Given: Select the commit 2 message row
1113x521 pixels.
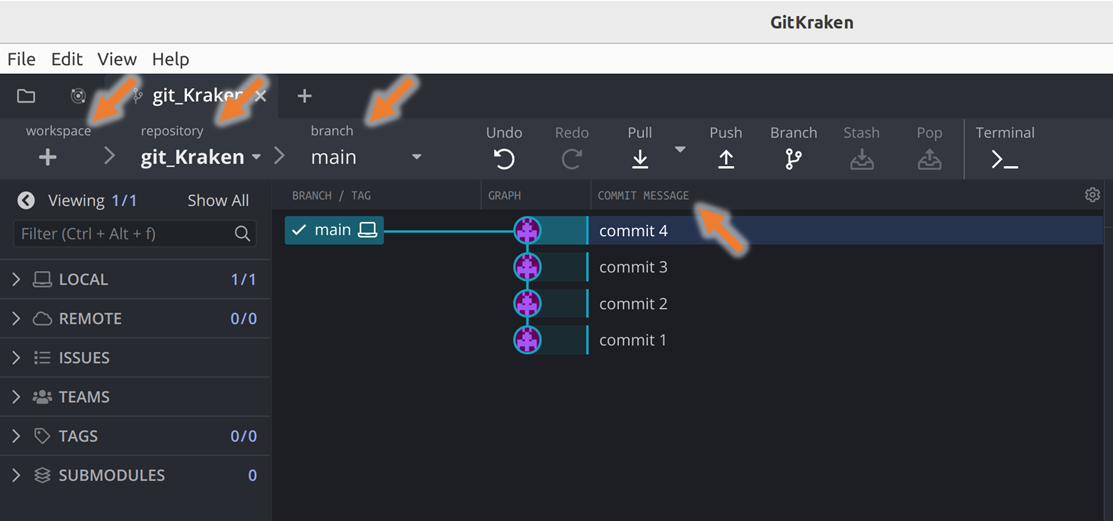Looking at the screenshot, I should click(x=846, y=304).
